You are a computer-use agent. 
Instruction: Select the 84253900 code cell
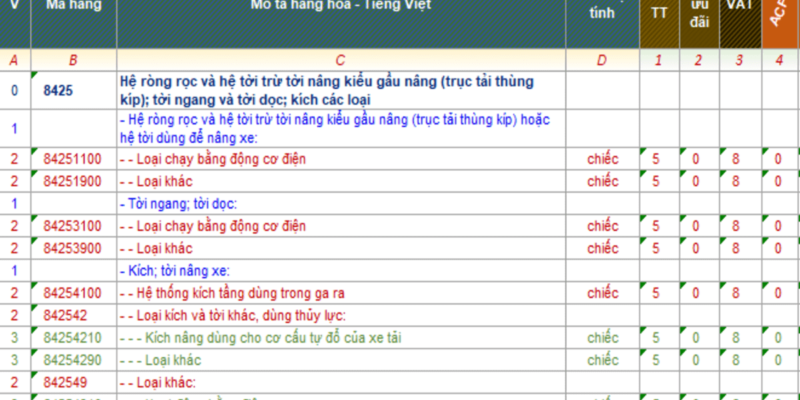tap(72, 248)
